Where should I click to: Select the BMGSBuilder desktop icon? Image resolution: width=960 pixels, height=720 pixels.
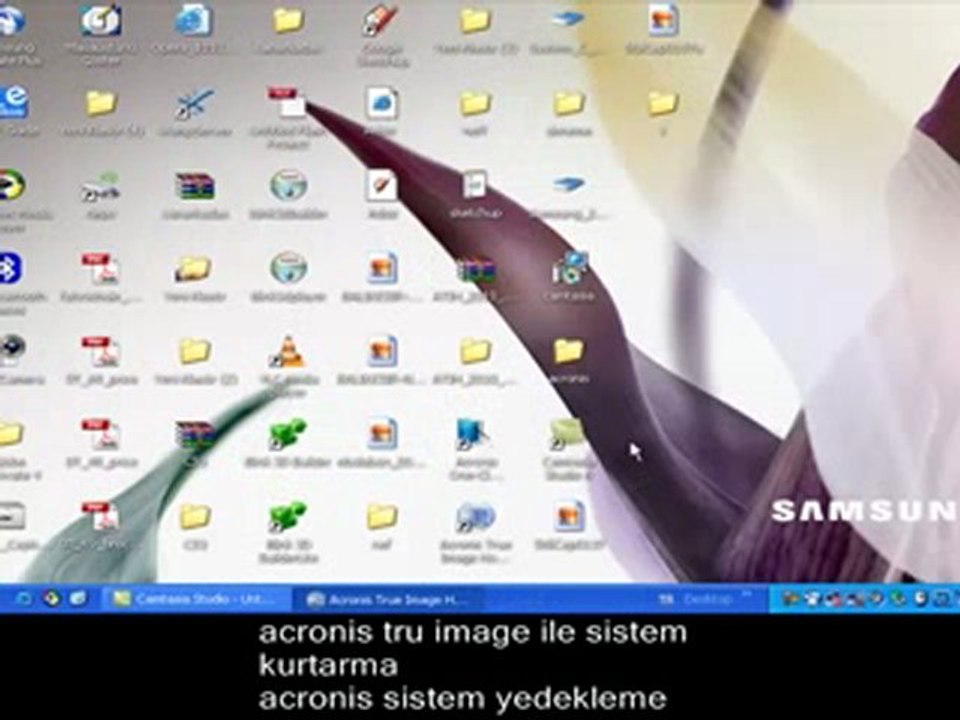(288, 186)
